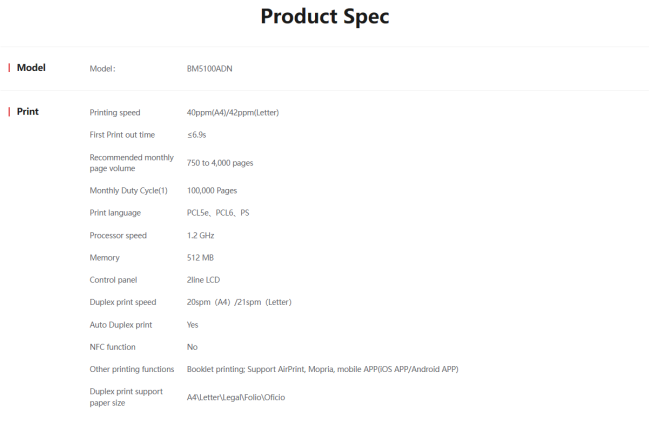Click the NFC function label
This screenshot has height=424, width=650.
pyautogui.click(x=112, y=347)
